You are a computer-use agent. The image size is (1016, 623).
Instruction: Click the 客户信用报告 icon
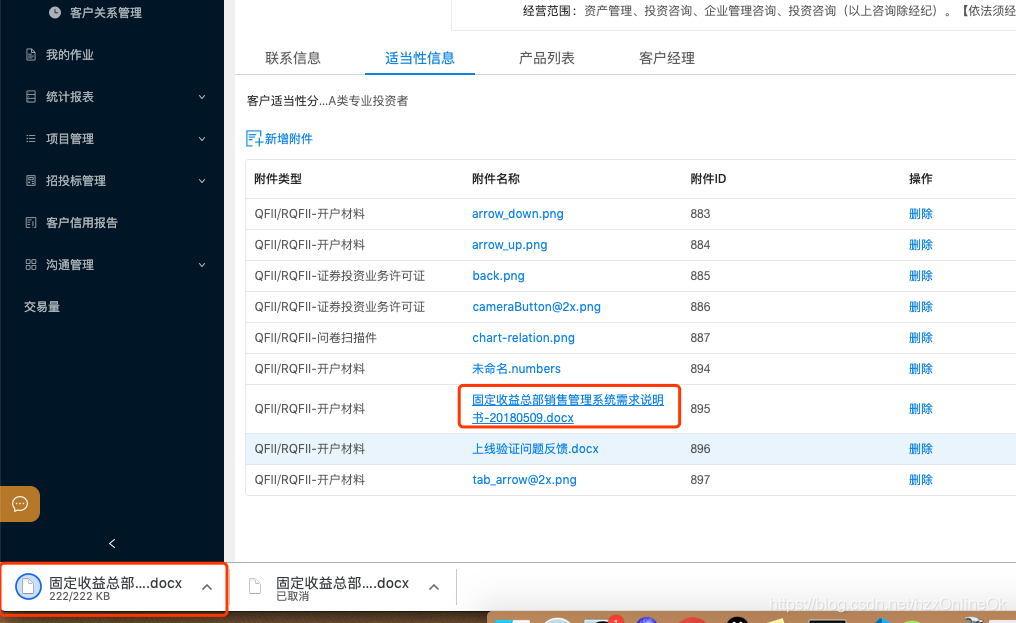pyautogui.click(x=30, y=222)
